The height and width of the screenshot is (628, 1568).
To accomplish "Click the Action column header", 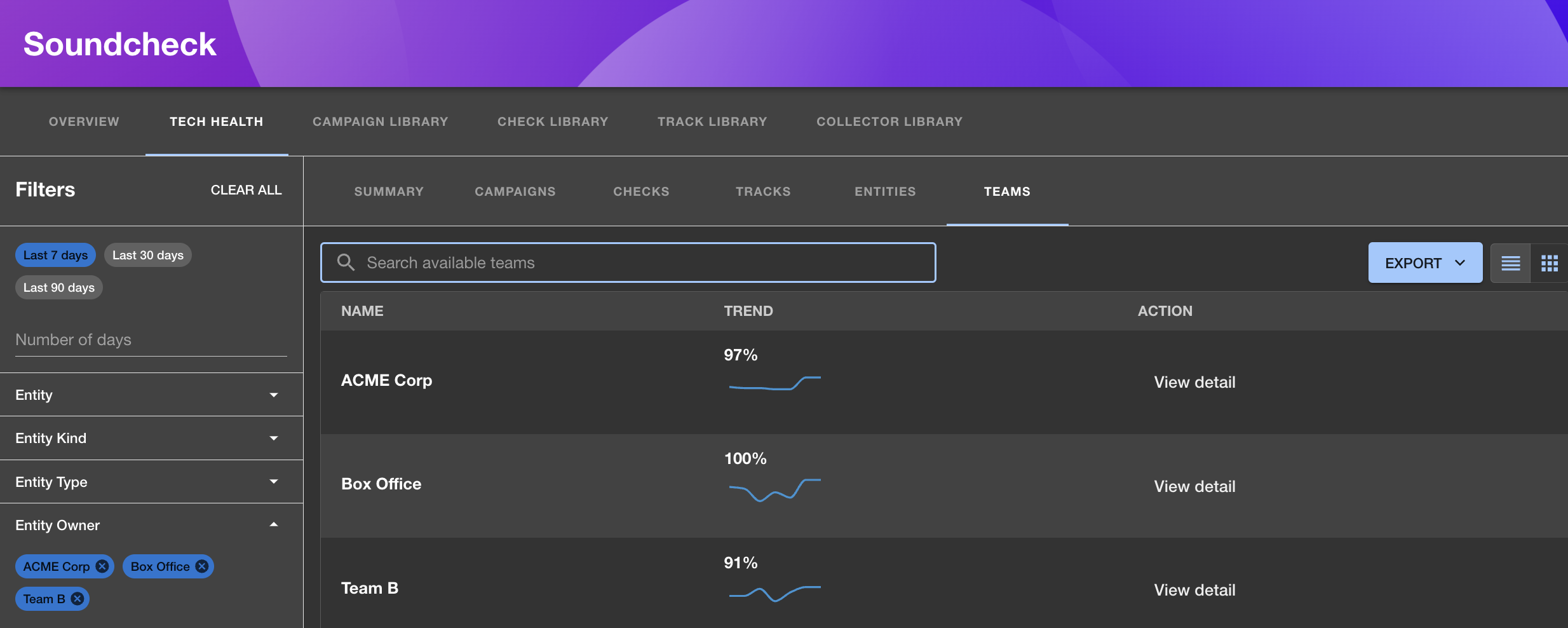I will coord(1165,311).
